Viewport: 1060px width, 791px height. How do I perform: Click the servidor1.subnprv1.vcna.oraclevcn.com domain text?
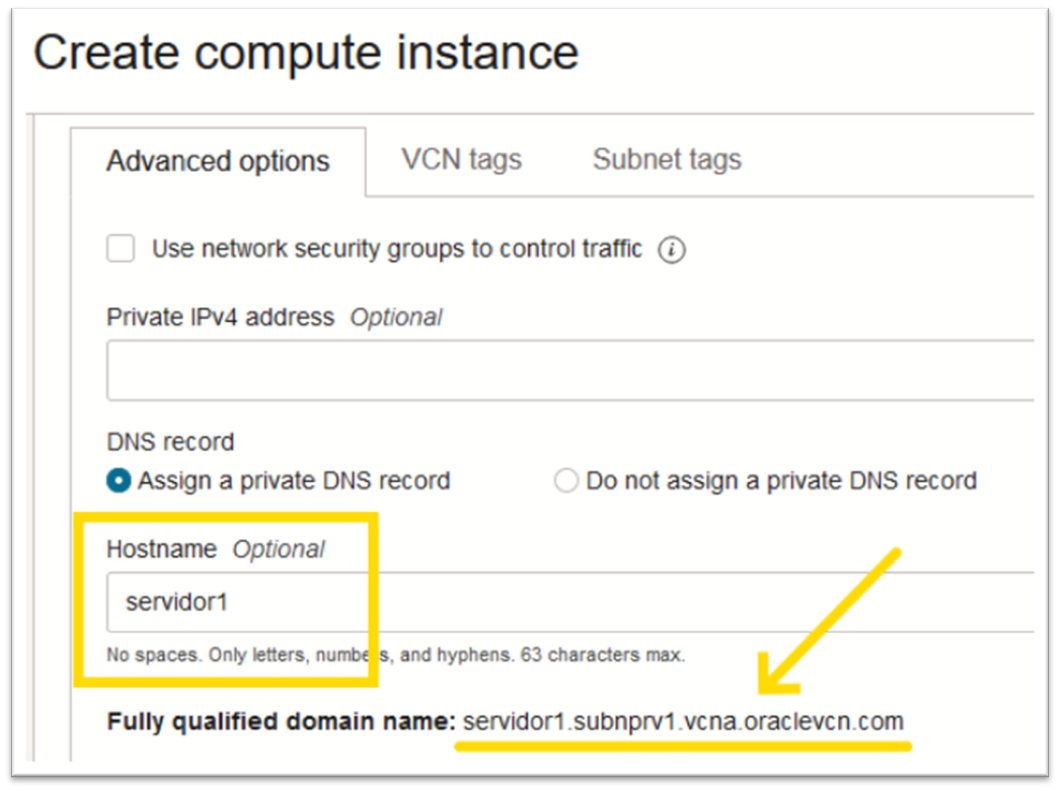pyautogui.click(x=684, y=721)
